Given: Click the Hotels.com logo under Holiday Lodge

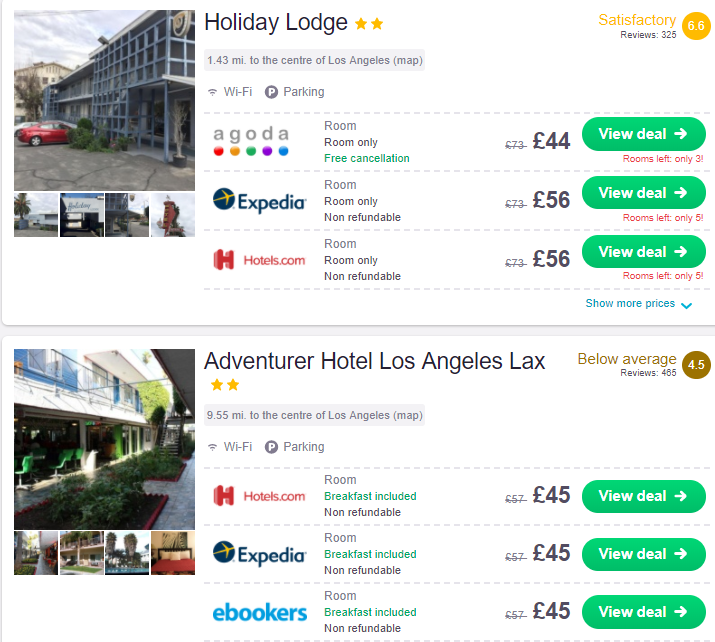Looking at the screenshot, I should point(259,260).
